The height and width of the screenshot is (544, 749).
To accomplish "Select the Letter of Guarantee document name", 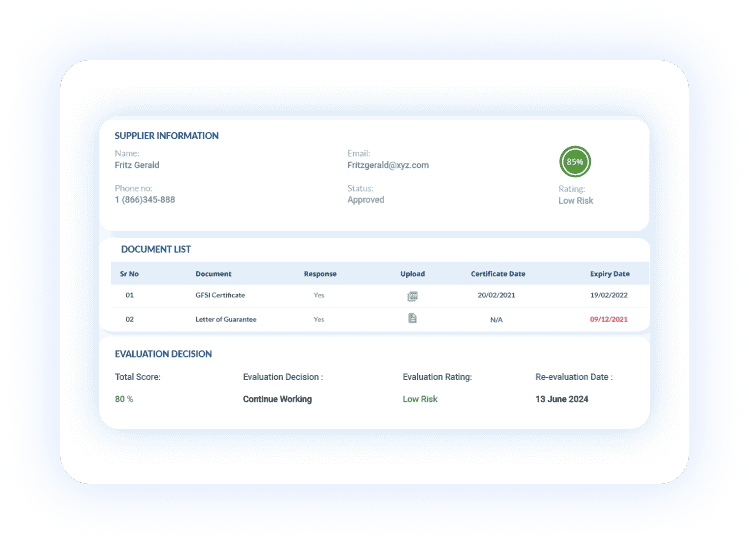I will tap(225, 319).
